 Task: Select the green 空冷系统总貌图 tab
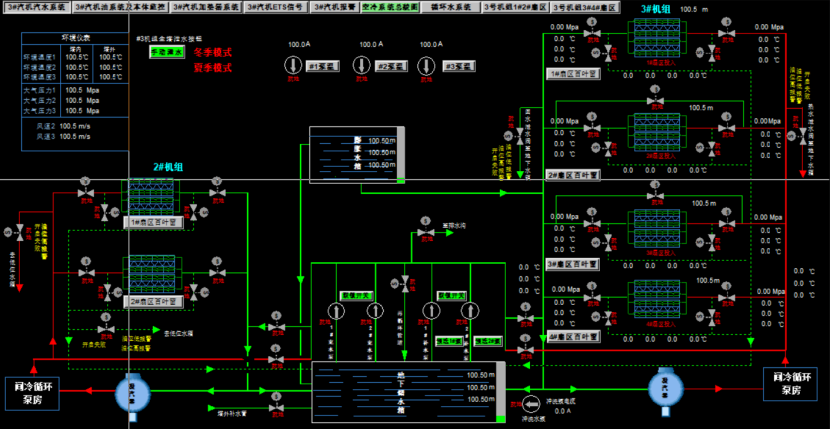point(390,7)
